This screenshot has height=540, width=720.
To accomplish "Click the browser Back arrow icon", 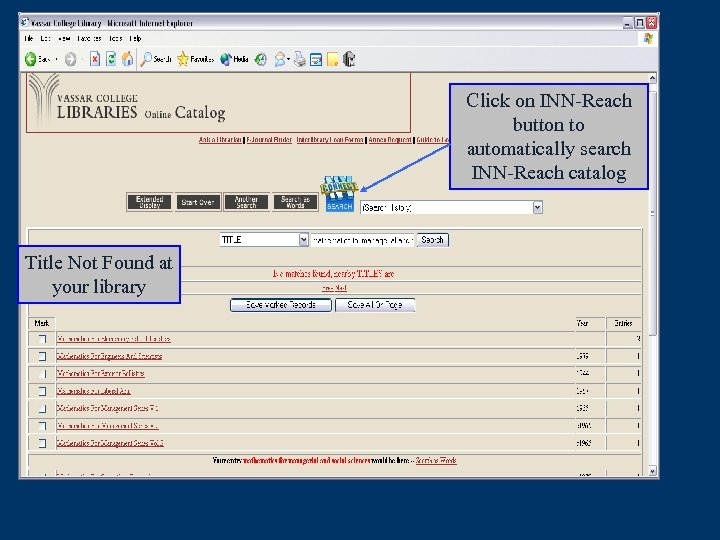I will [x=30, y=59].
